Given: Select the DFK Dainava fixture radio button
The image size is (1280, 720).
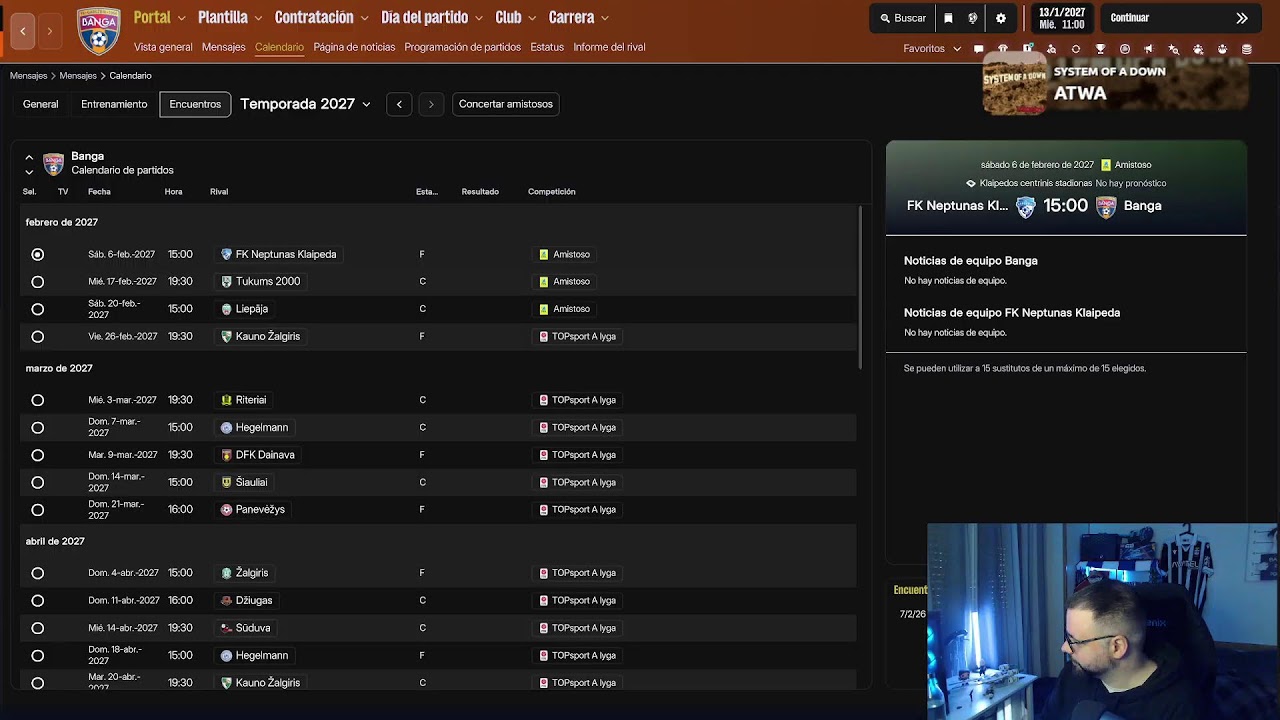Looking at the screenshot, I should pos(37,455).
